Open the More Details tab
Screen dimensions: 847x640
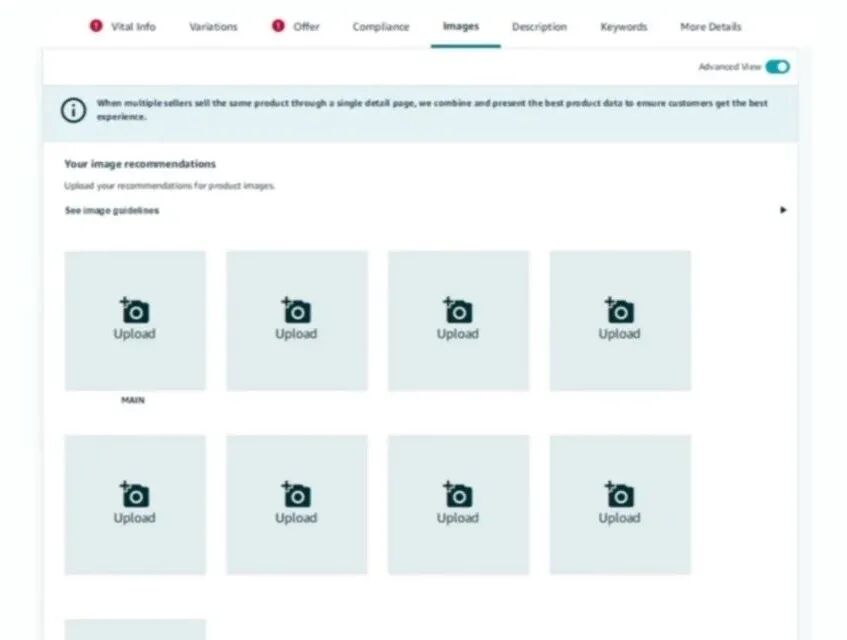(x=710, y=26)
